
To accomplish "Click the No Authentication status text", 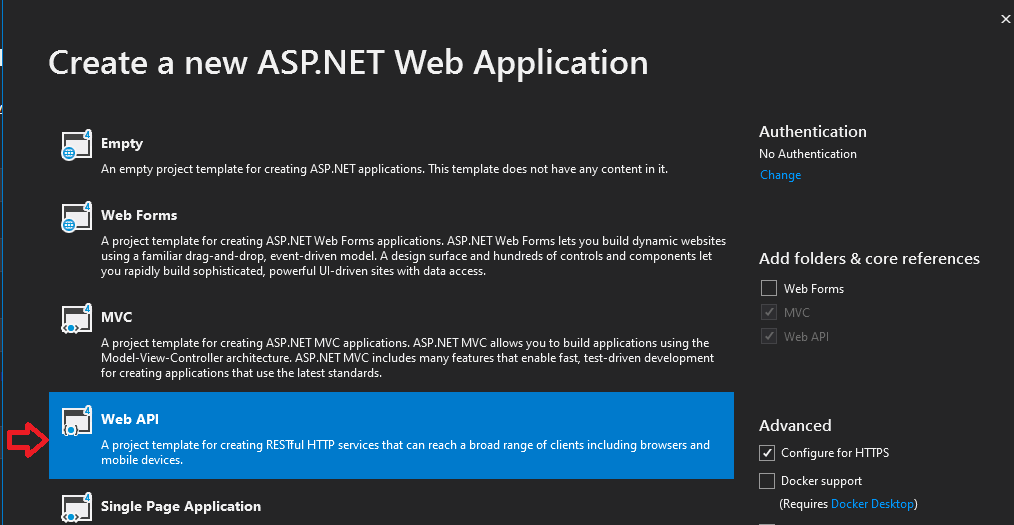I will point(808,154).
